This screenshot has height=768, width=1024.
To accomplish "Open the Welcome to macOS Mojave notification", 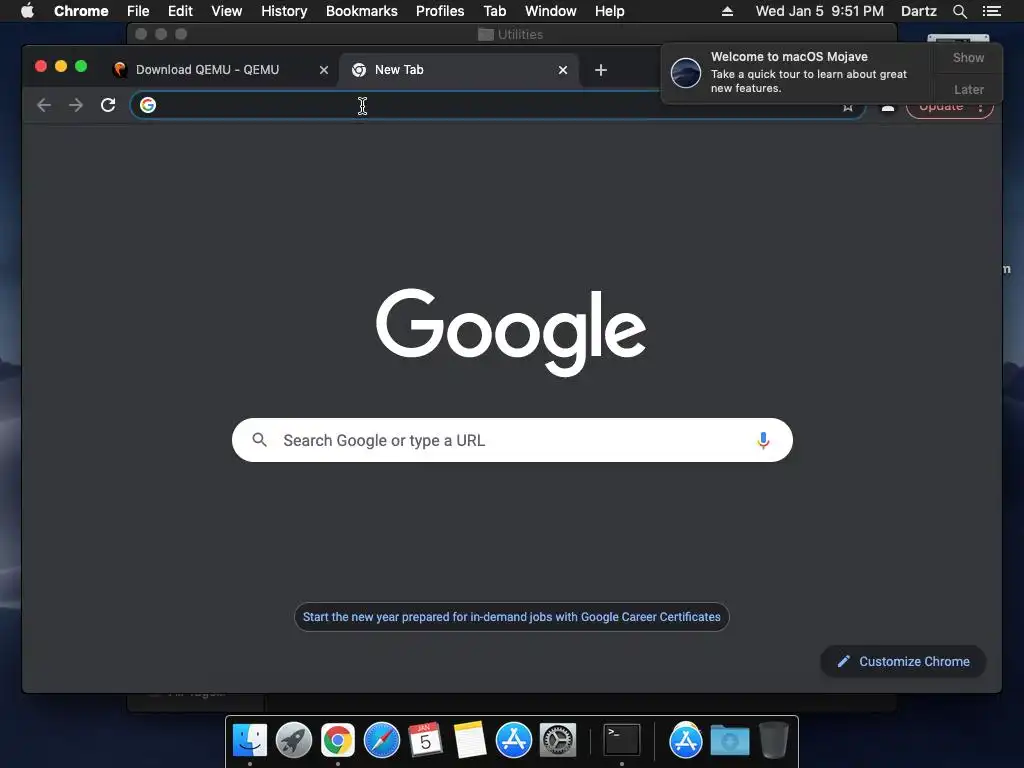I will (797, 72).
